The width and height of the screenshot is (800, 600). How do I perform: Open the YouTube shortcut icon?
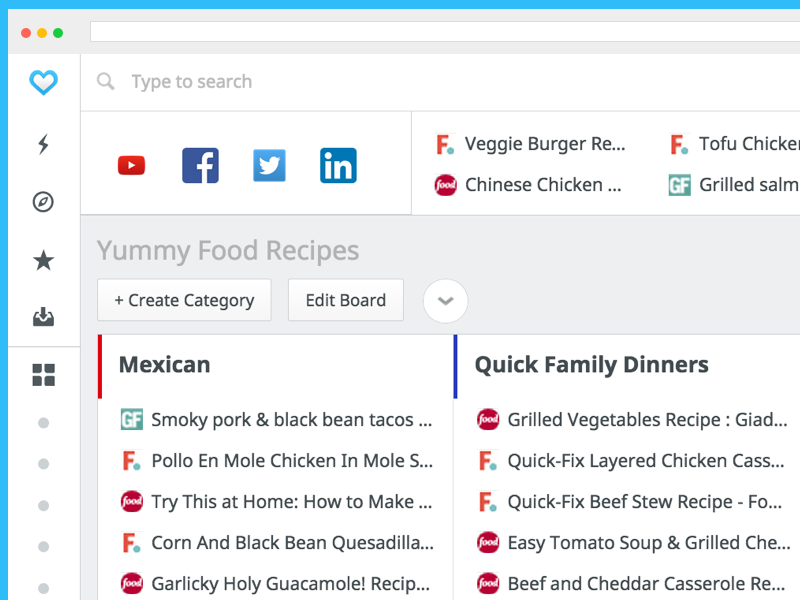(131, 165)
